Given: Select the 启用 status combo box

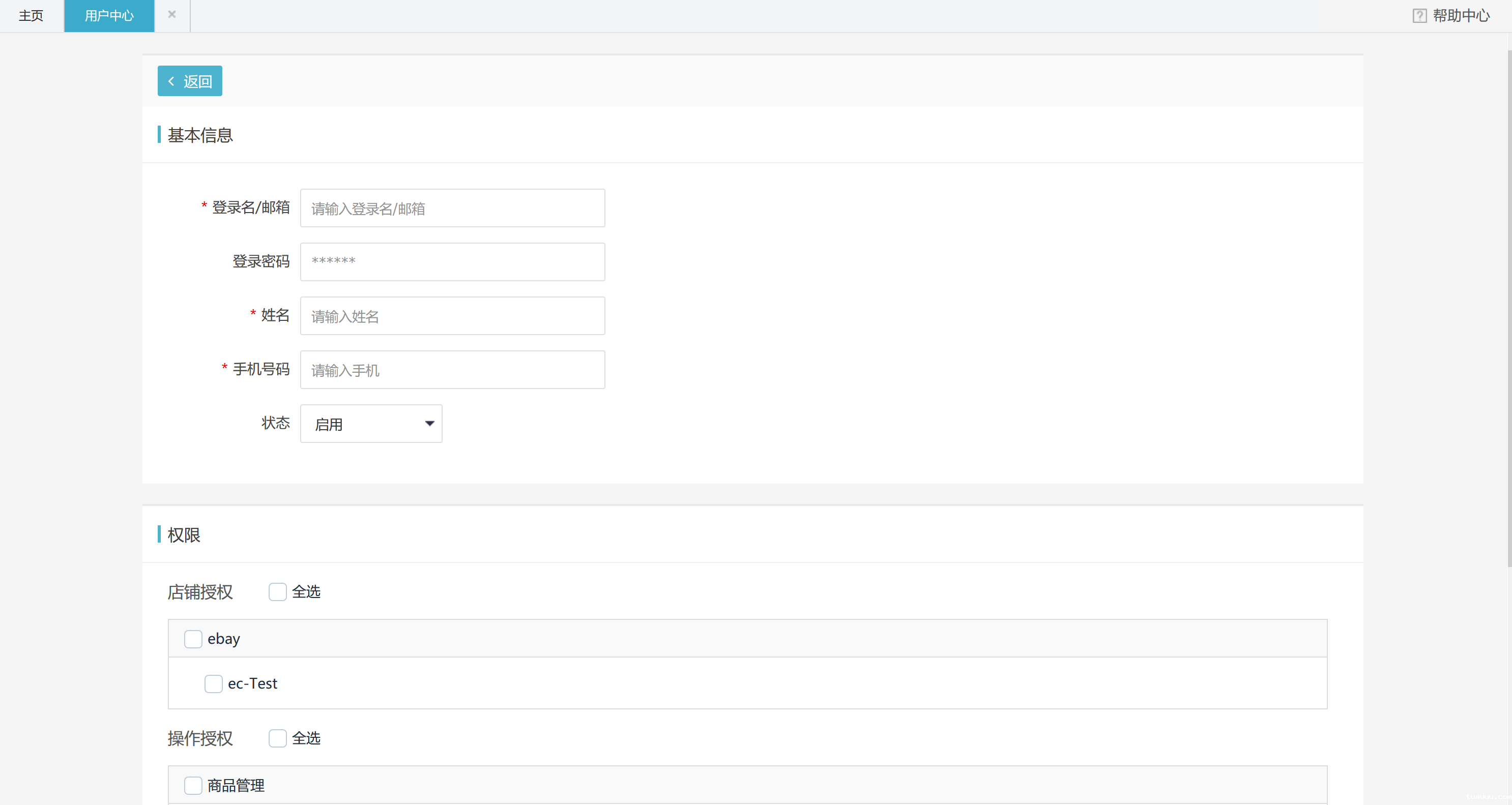Looking at the screenshot, I should tap(364, 424).
